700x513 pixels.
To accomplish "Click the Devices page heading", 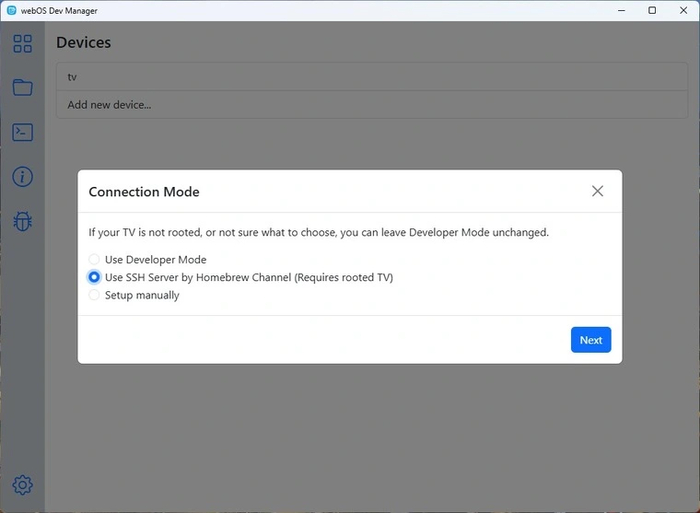I will click(83, 43).
